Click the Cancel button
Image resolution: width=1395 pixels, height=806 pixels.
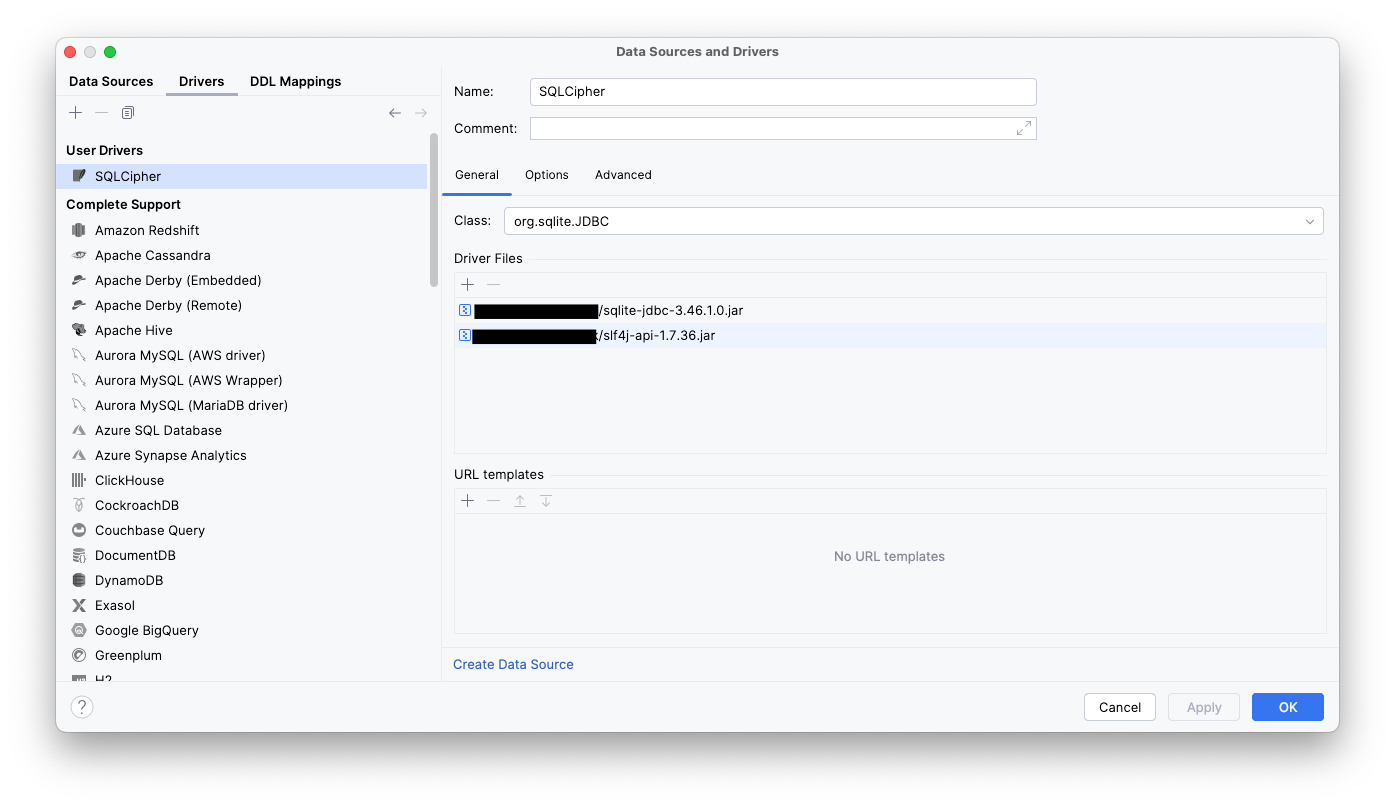[x=1120, y=707]
